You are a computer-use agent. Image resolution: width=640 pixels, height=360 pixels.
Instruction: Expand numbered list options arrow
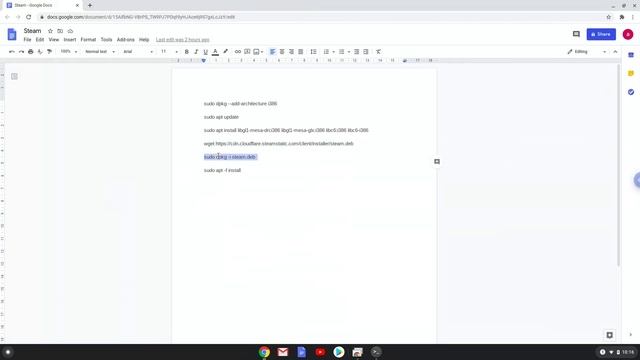(333, 52)
